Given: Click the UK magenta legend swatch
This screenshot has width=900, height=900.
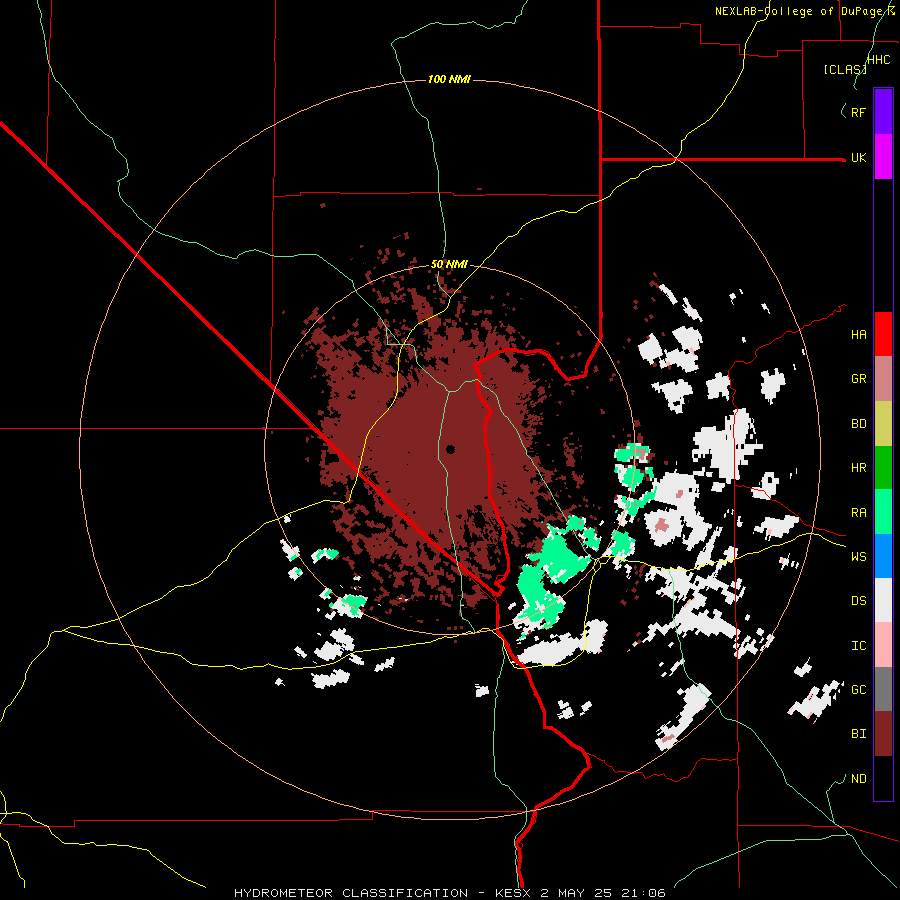Looking at the screenshot, I should tap(883, 157).
